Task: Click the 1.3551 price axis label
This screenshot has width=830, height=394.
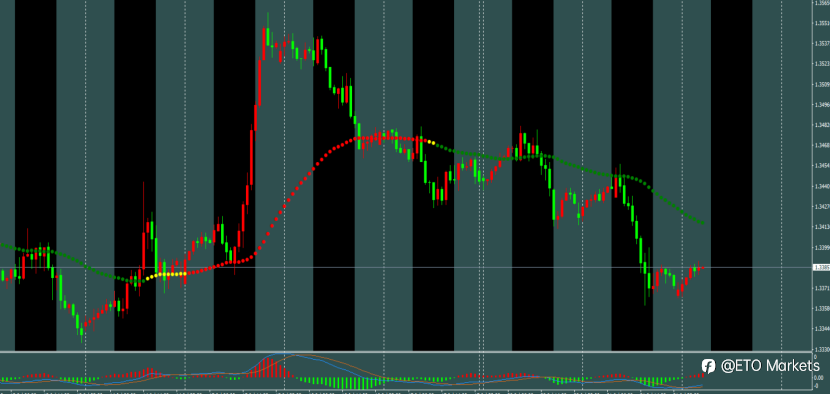Action: [x=822, y=23]
